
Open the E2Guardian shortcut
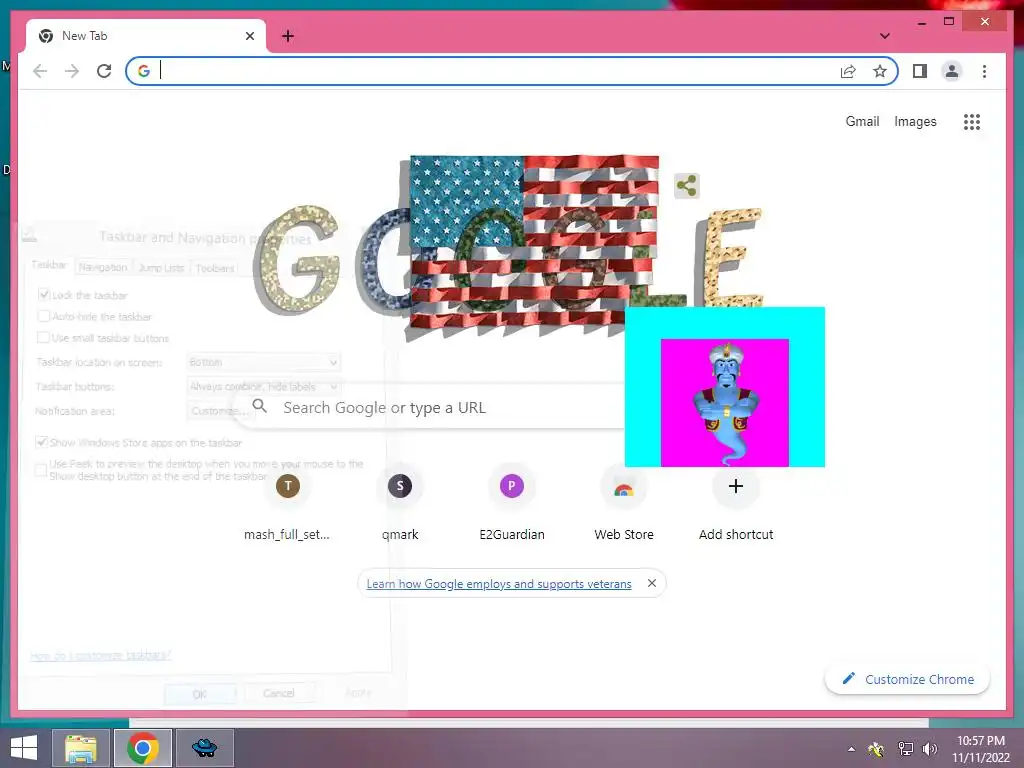coord(512,504)
